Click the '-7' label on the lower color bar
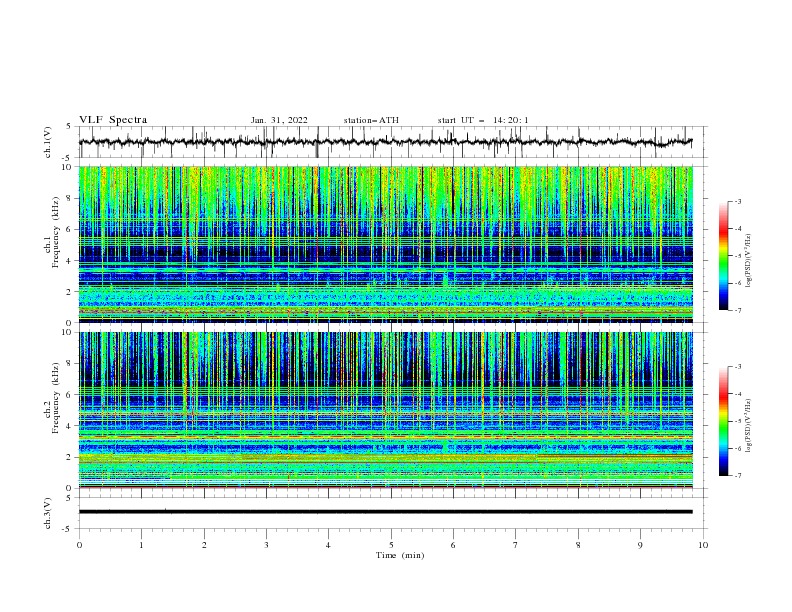 coord(737,476)
